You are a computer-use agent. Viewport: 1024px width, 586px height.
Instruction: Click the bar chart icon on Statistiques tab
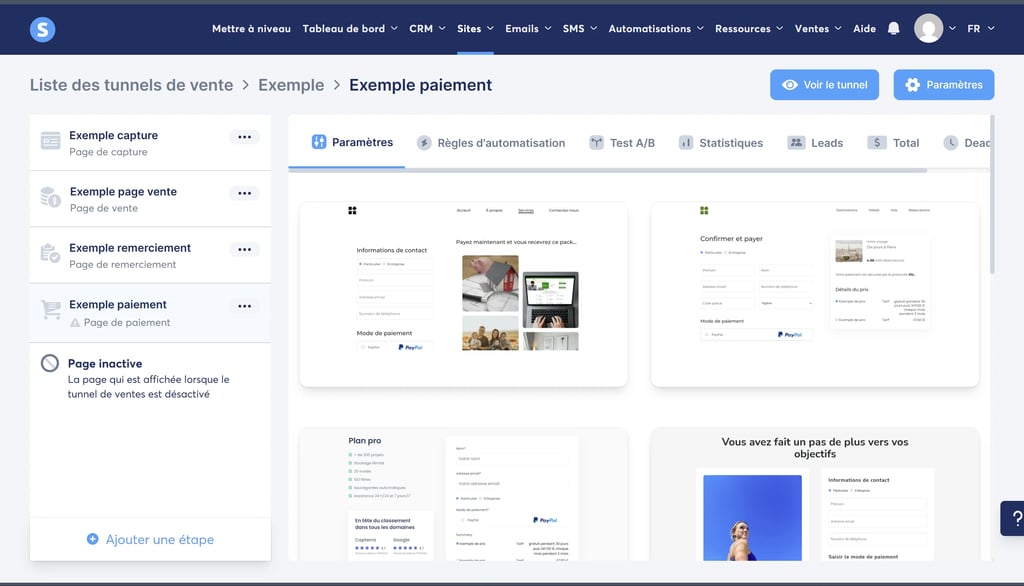[x=687, y=142]
